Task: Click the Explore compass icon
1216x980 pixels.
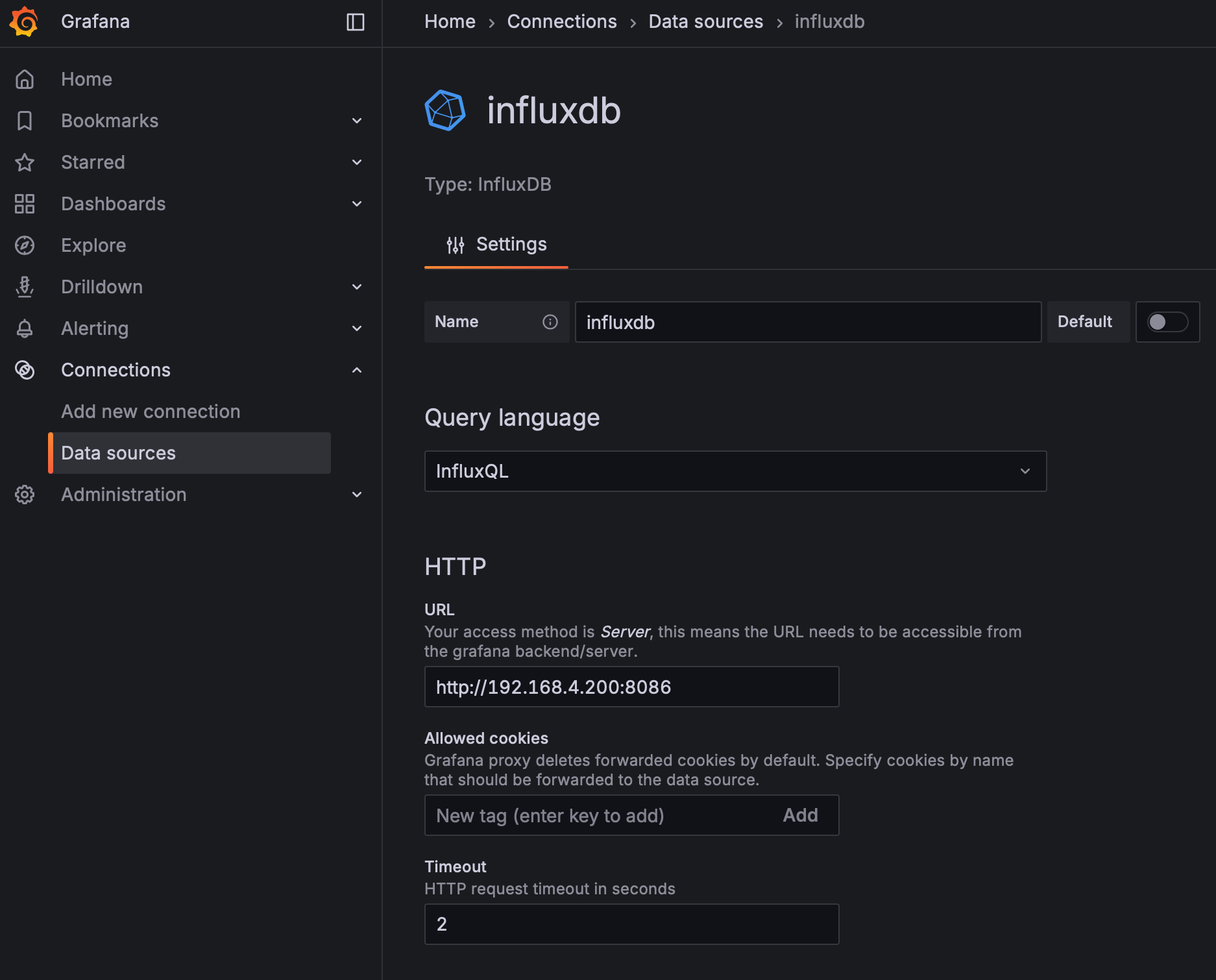Action: 25,245
